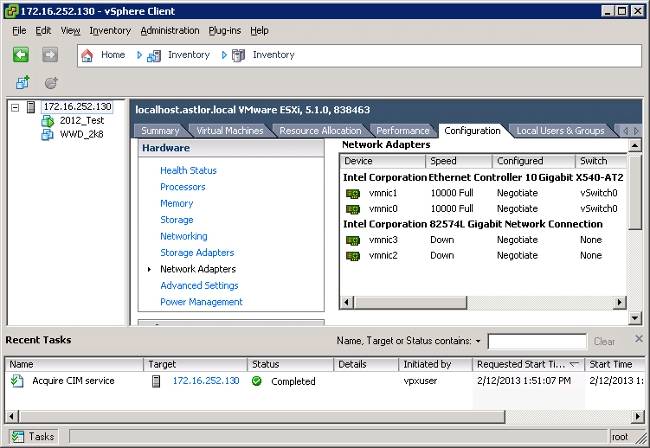Open the Edit menu
The image size is (650, 448).
point(43,31)
